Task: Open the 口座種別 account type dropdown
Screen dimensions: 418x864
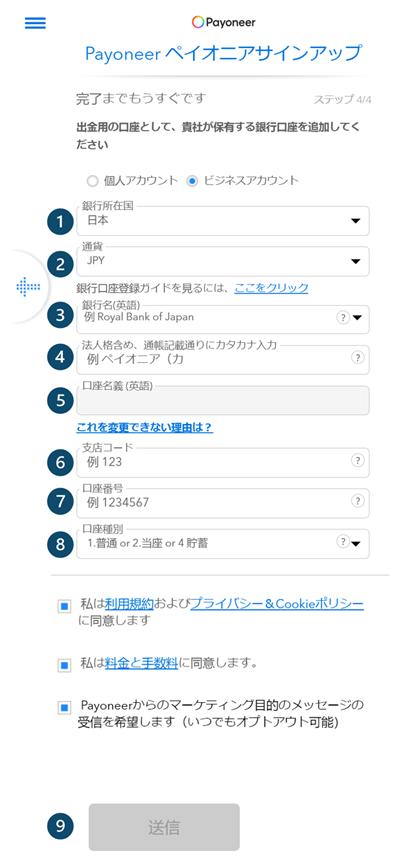Action: pyautogui.click(x=223, y=544)
